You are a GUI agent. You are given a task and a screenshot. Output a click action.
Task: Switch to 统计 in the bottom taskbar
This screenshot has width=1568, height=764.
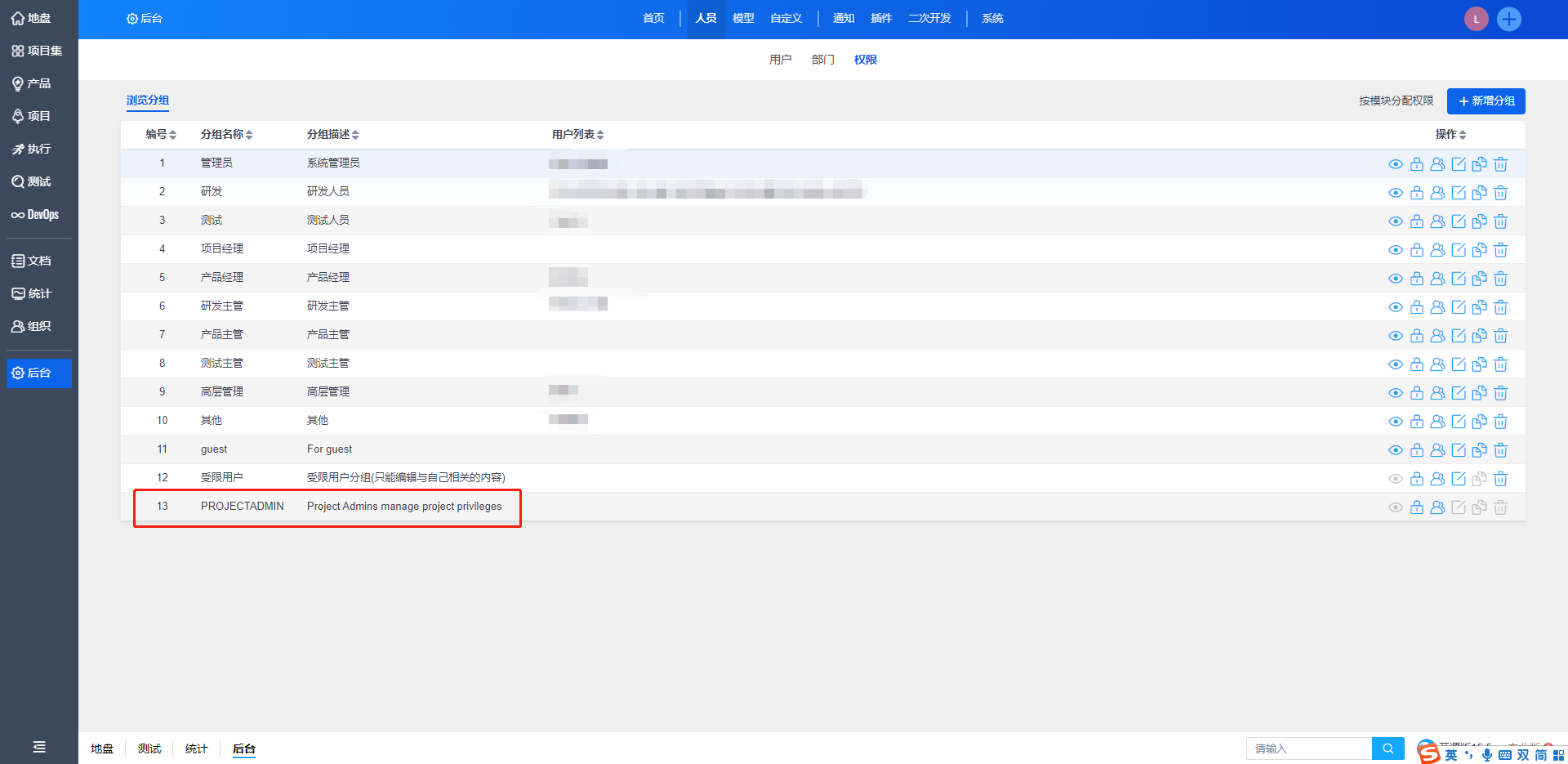pos(197,748)
